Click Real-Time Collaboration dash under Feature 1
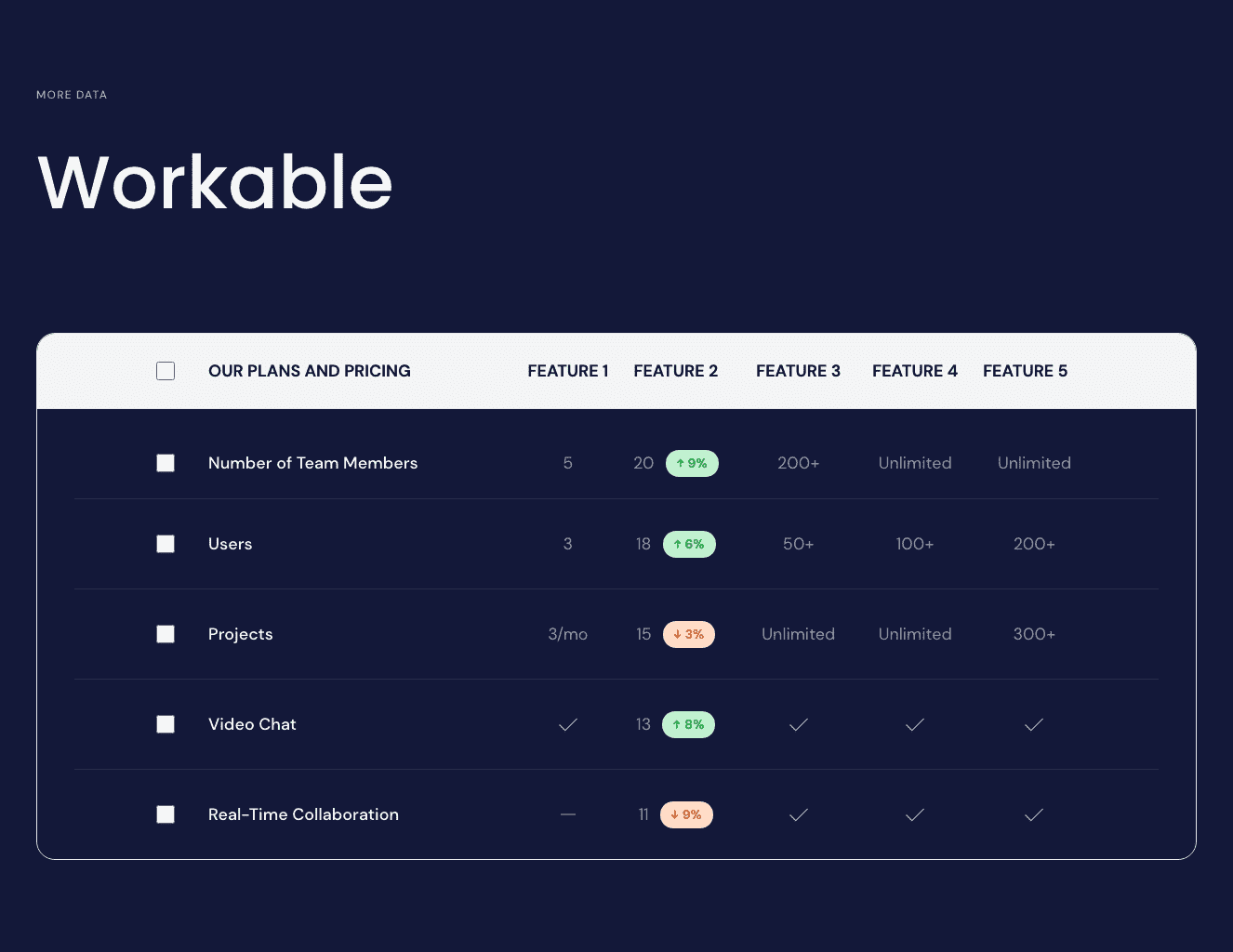This screenshot has height=952, width=1233. pyautogui.click(x=568, y=814)
